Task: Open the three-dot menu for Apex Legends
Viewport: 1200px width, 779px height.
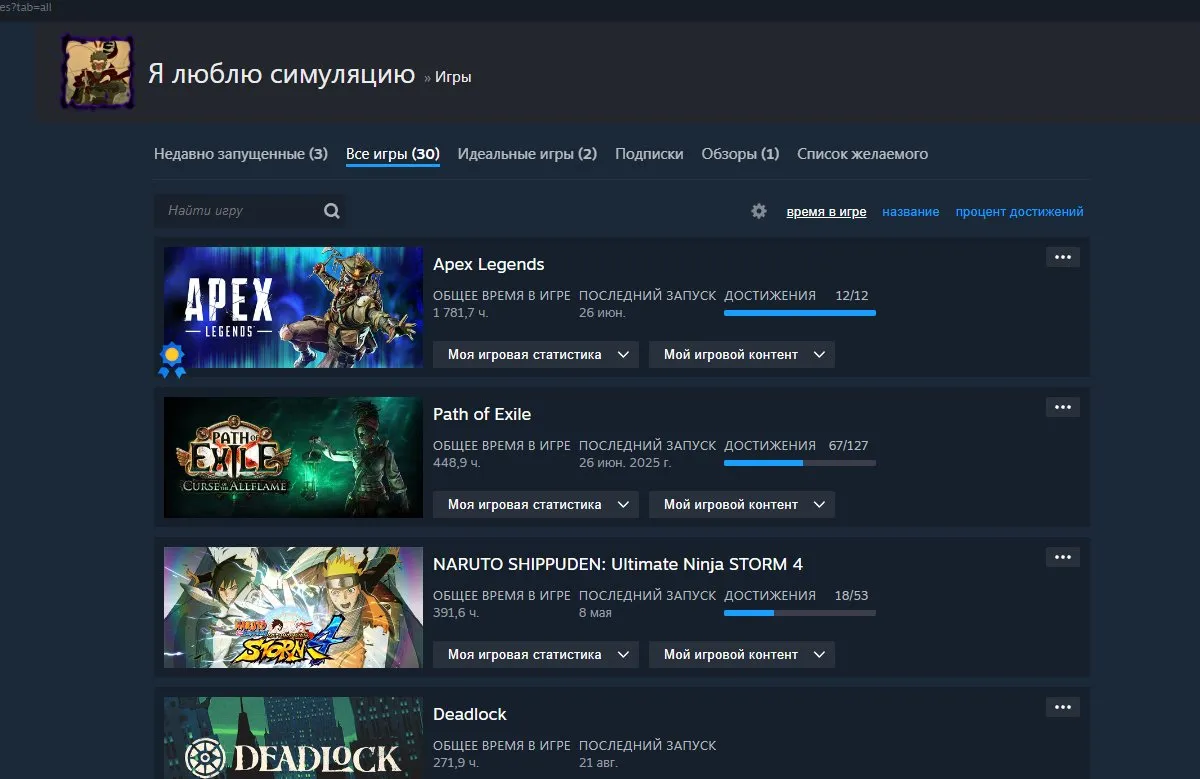Action: point(1063,257)
